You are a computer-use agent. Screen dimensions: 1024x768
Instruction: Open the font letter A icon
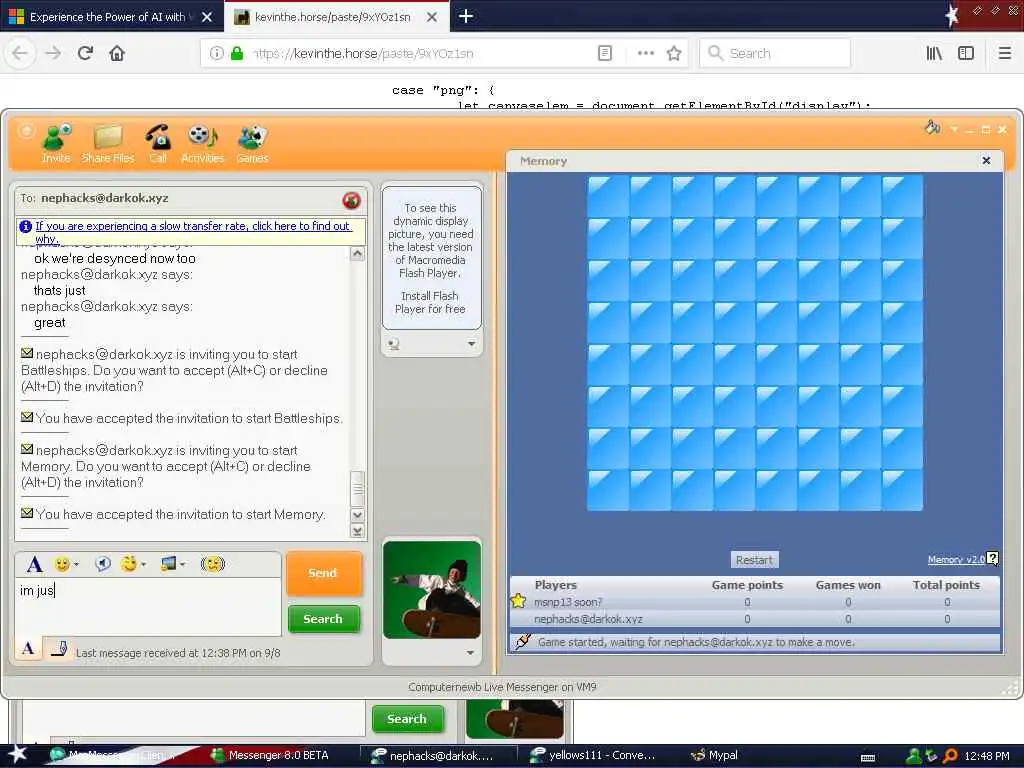point(35,564)
